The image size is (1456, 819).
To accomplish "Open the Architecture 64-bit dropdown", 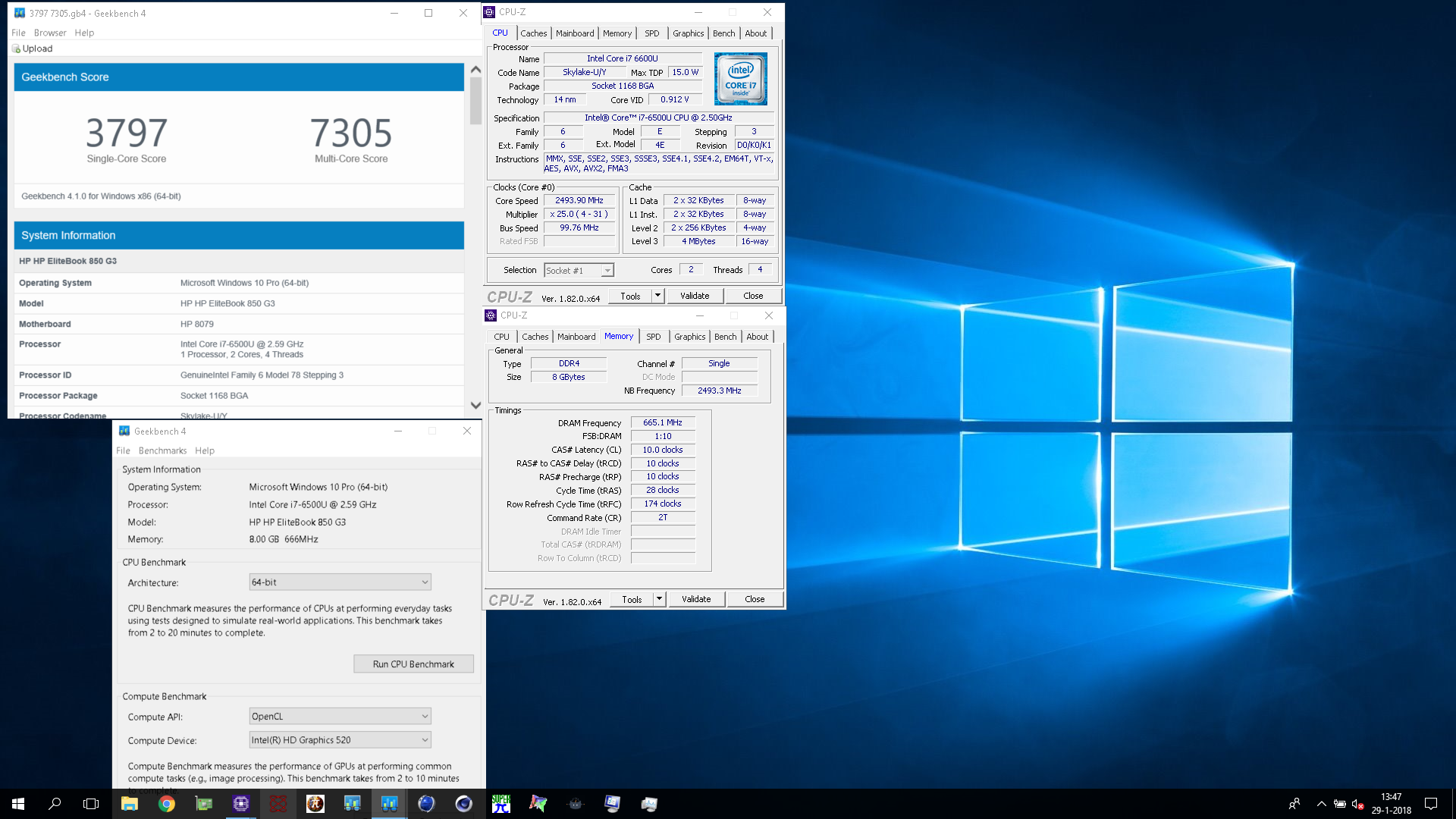I will click(340, 582).
